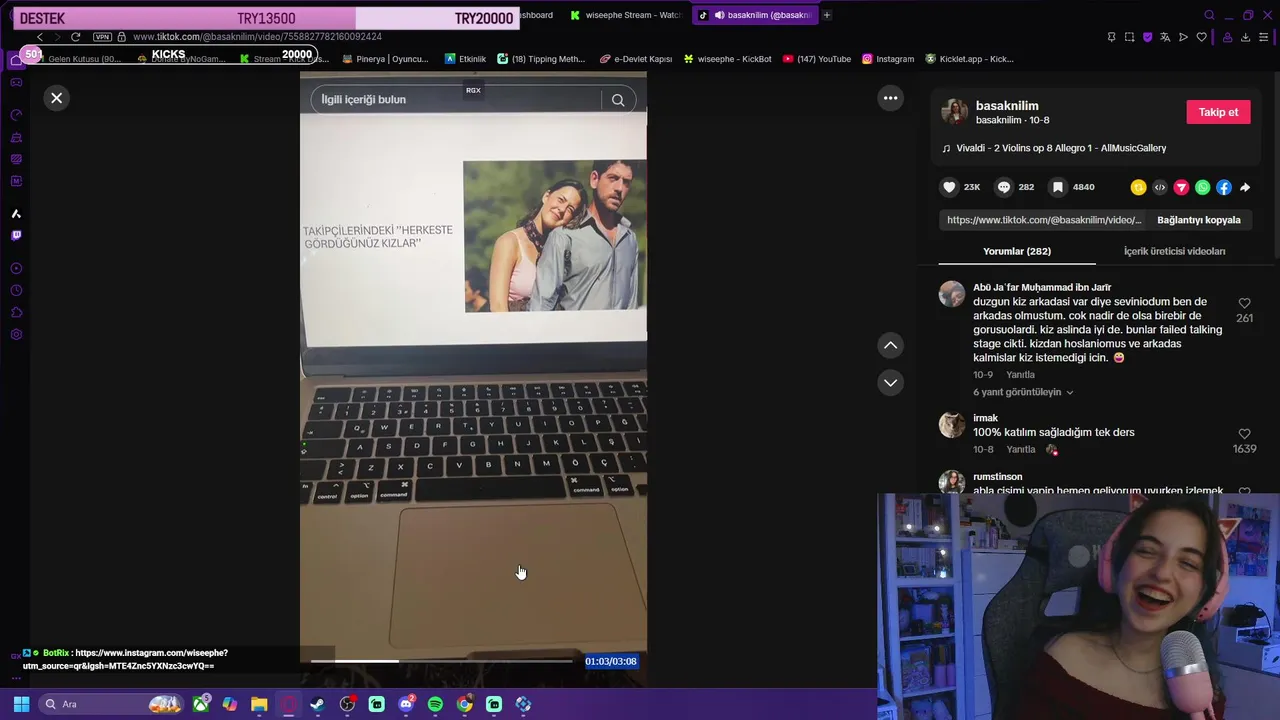Open e-Devlet Kapısı bookmark
1280x720 pixels.
coord(636,59)
